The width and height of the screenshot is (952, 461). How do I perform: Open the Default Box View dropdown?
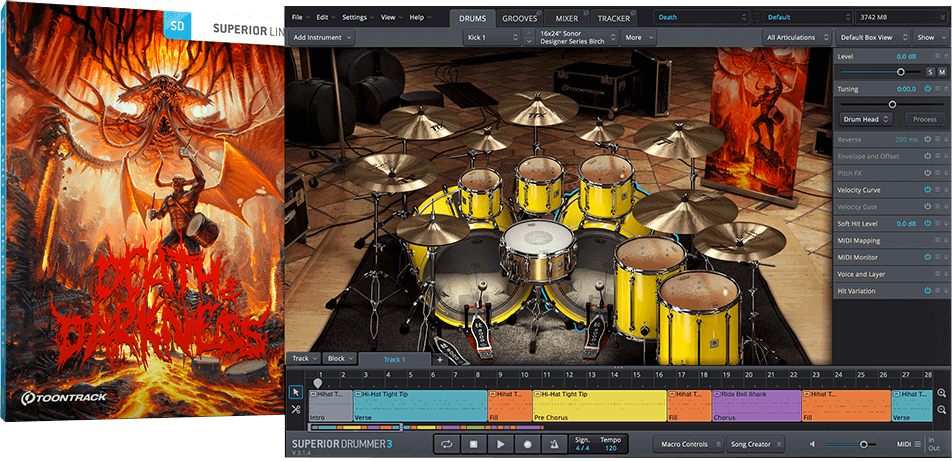point(872,37)
